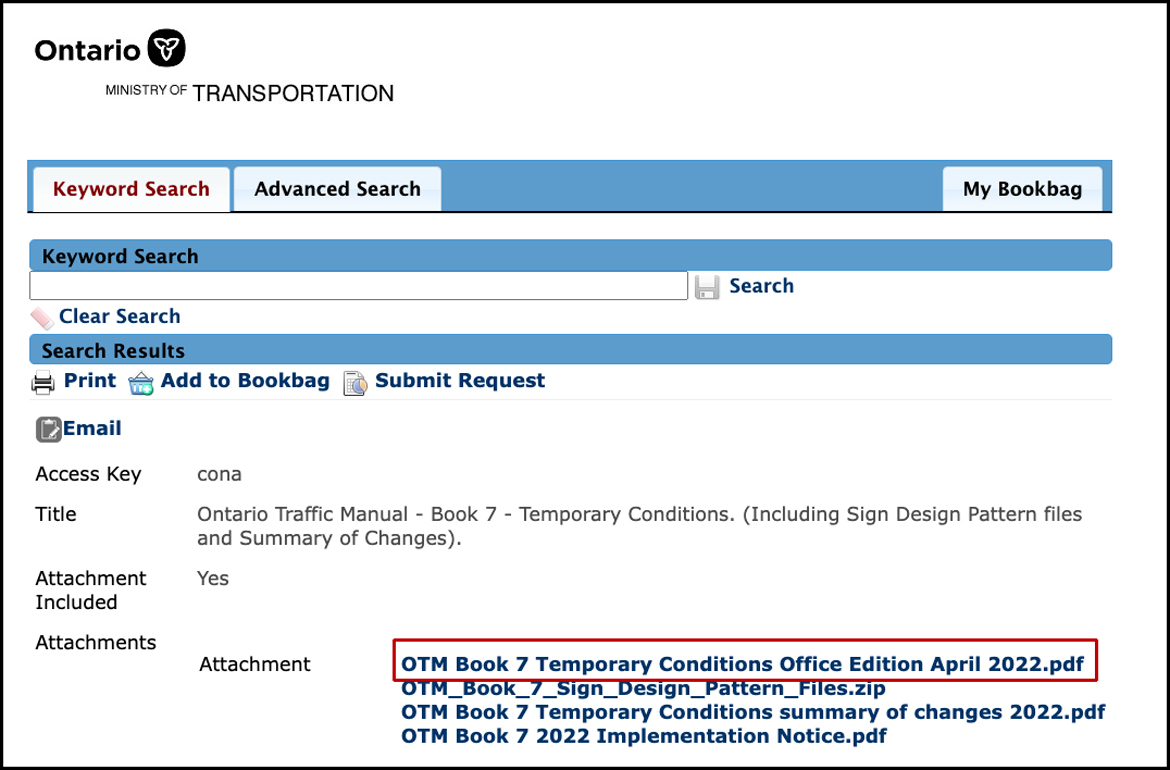This screenshot has height=770, width=1170.
Task: Download the Sign Design Pattern Files zip
Action: 642,688
